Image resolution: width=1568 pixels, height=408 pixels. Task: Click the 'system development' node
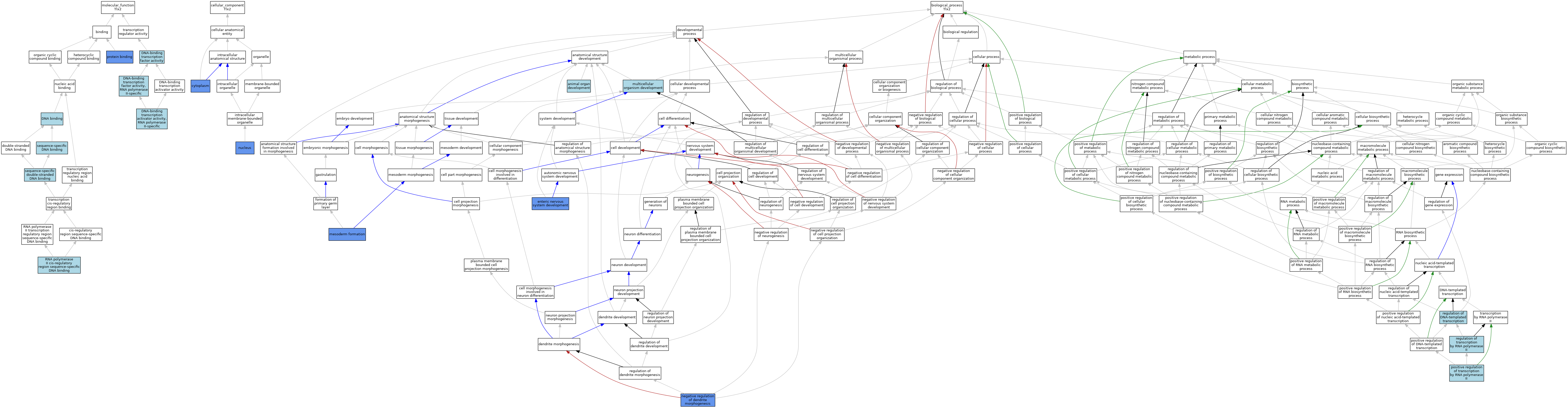point(557,119)
